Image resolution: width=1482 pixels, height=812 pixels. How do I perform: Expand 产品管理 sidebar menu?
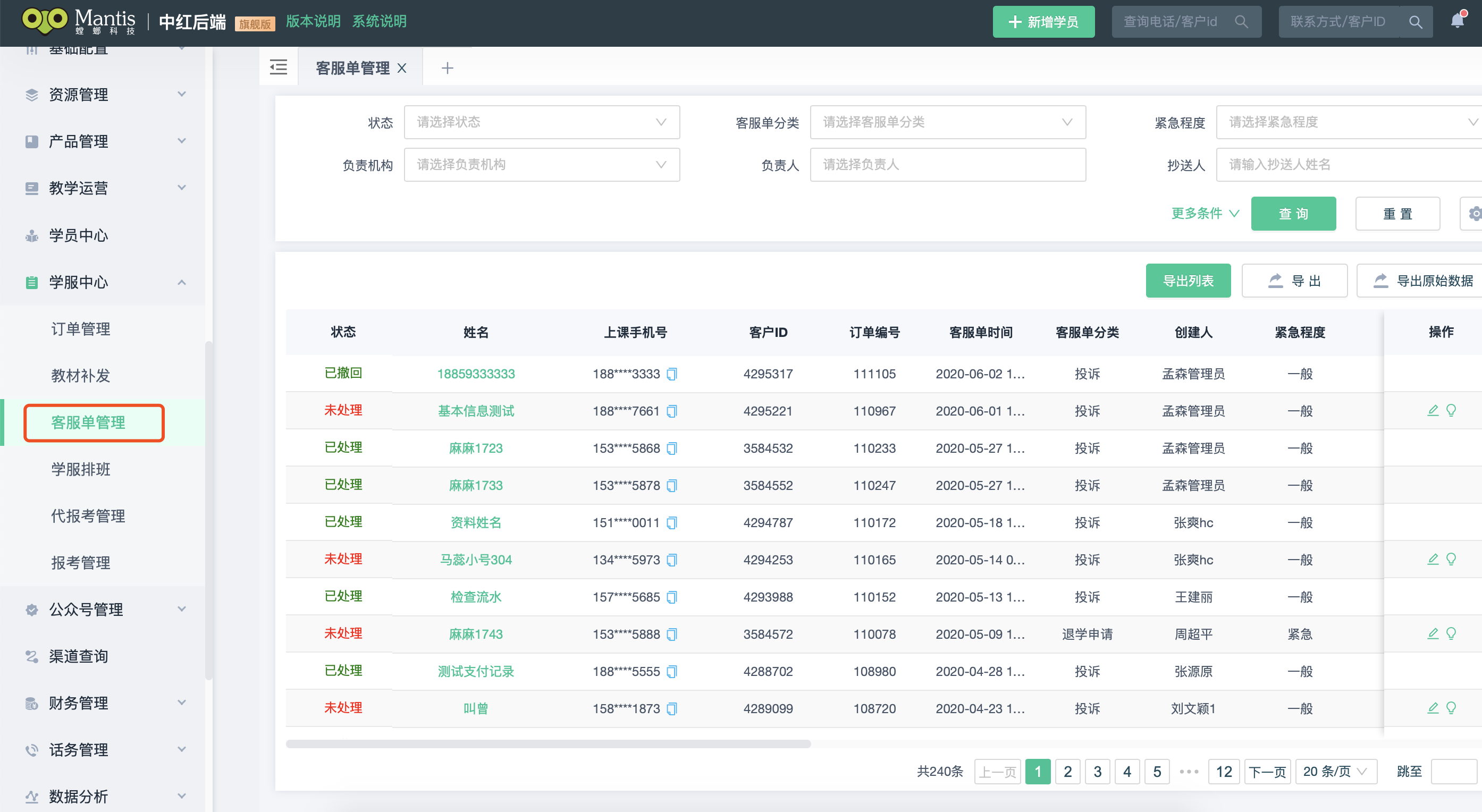pyautogui.click(x=104, y=141)
